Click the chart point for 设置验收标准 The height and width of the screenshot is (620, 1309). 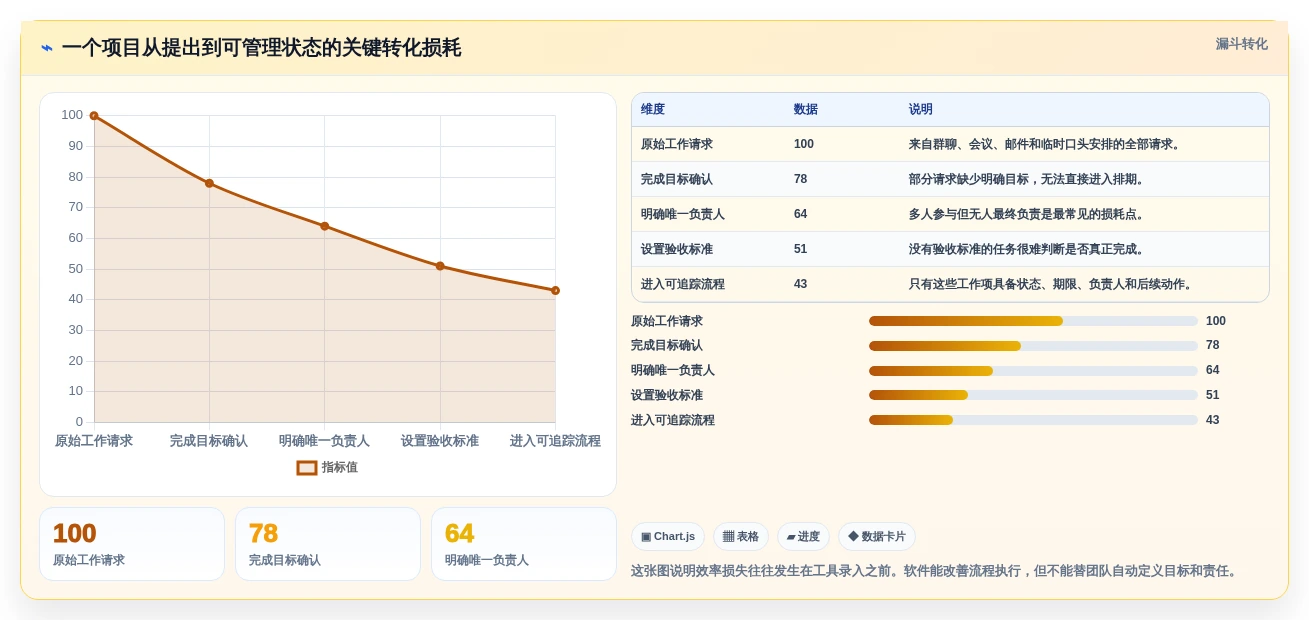pyautogui.click(x=440, y=266)
